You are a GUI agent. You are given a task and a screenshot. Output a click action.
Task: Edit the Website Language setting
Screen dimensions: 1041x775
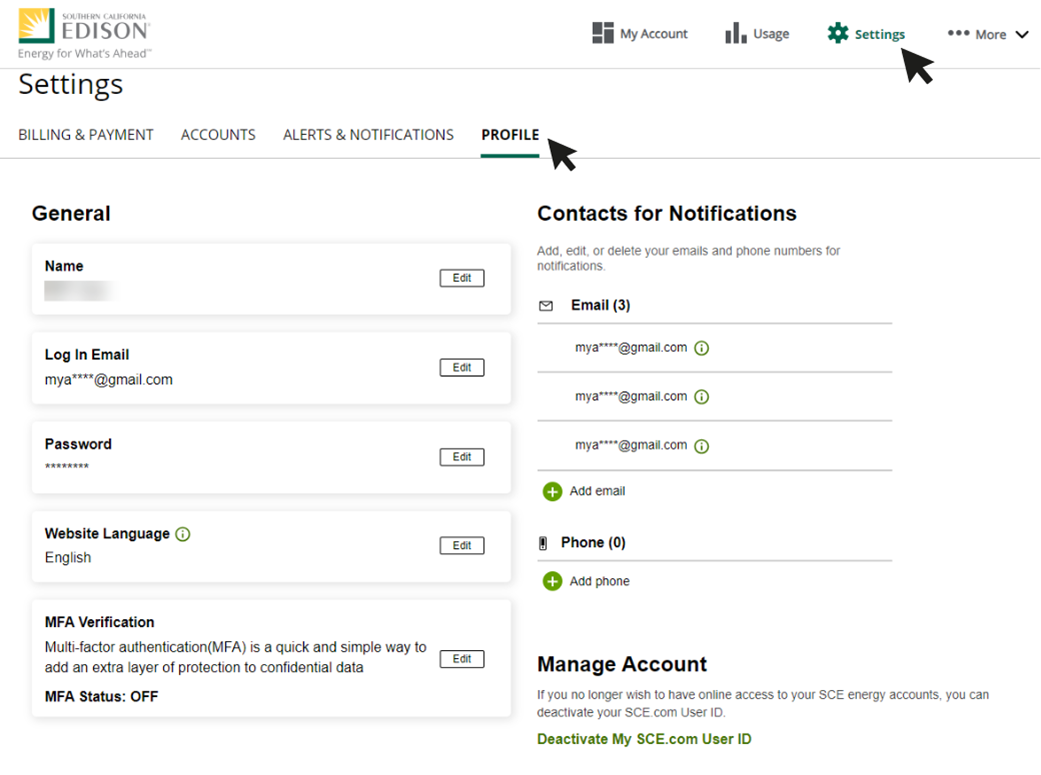tap(461, 545)
